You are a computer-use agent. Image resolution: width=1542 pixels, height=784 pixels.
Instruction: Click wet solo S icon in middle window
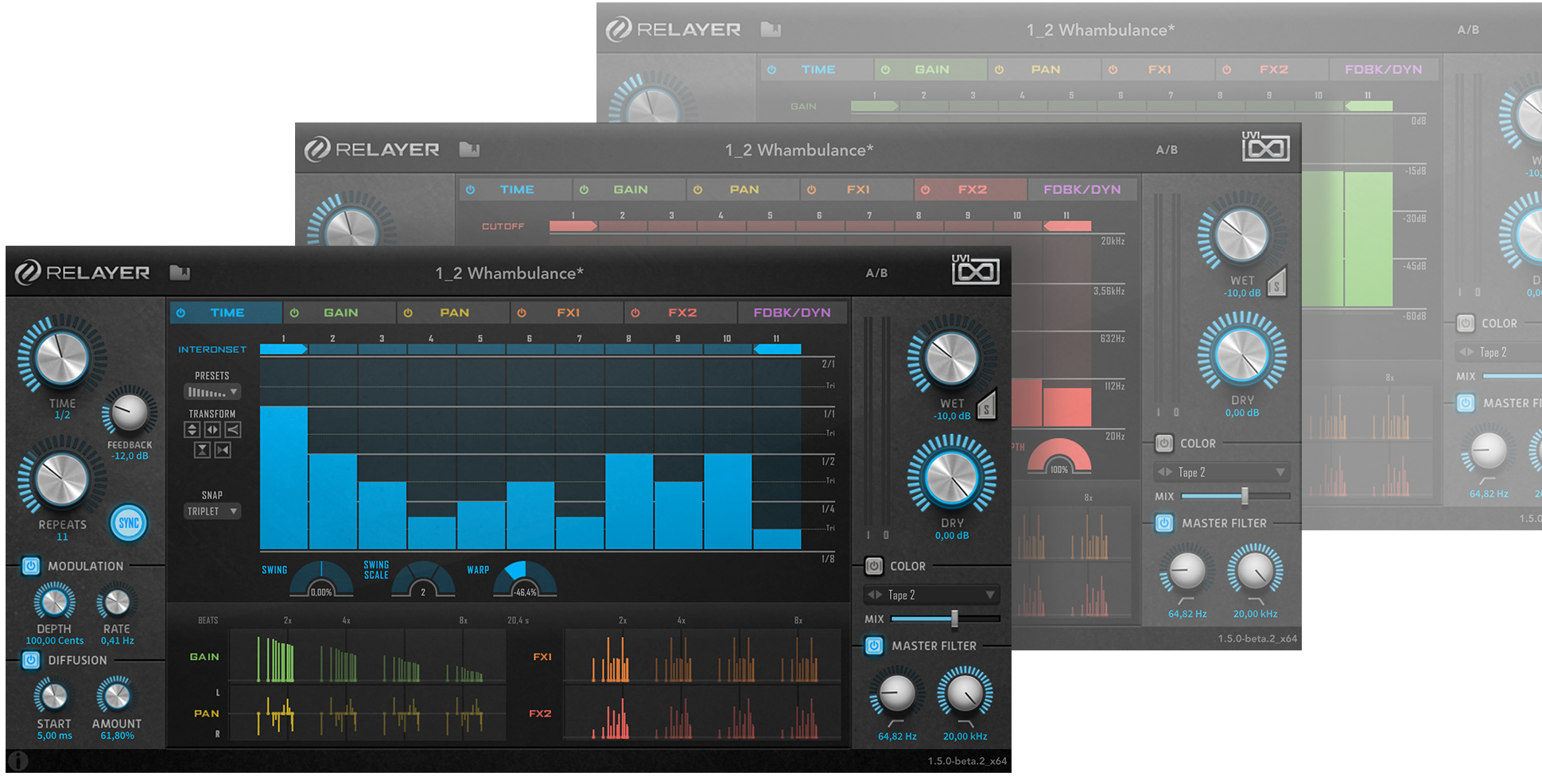point(1276,283)
